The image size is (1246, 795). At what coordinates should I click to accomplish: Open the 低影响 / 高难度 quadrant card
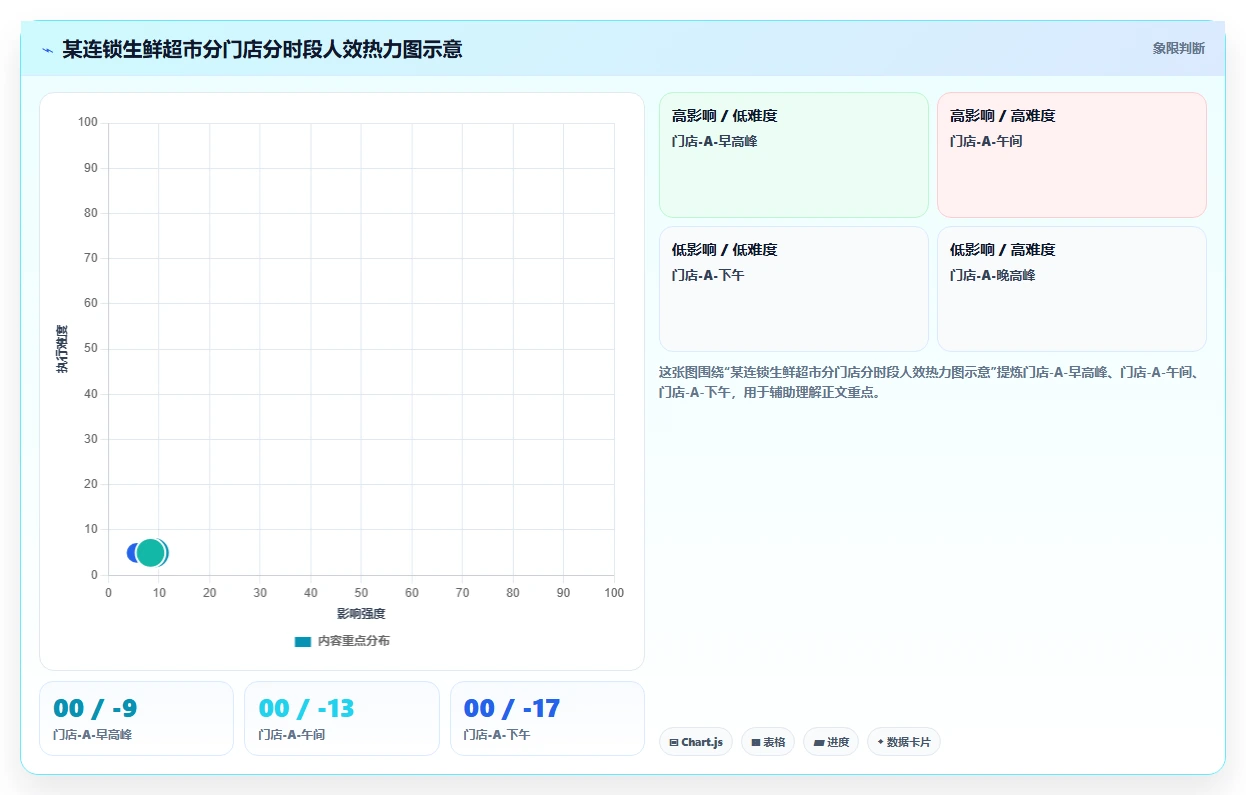point(1072,289)
